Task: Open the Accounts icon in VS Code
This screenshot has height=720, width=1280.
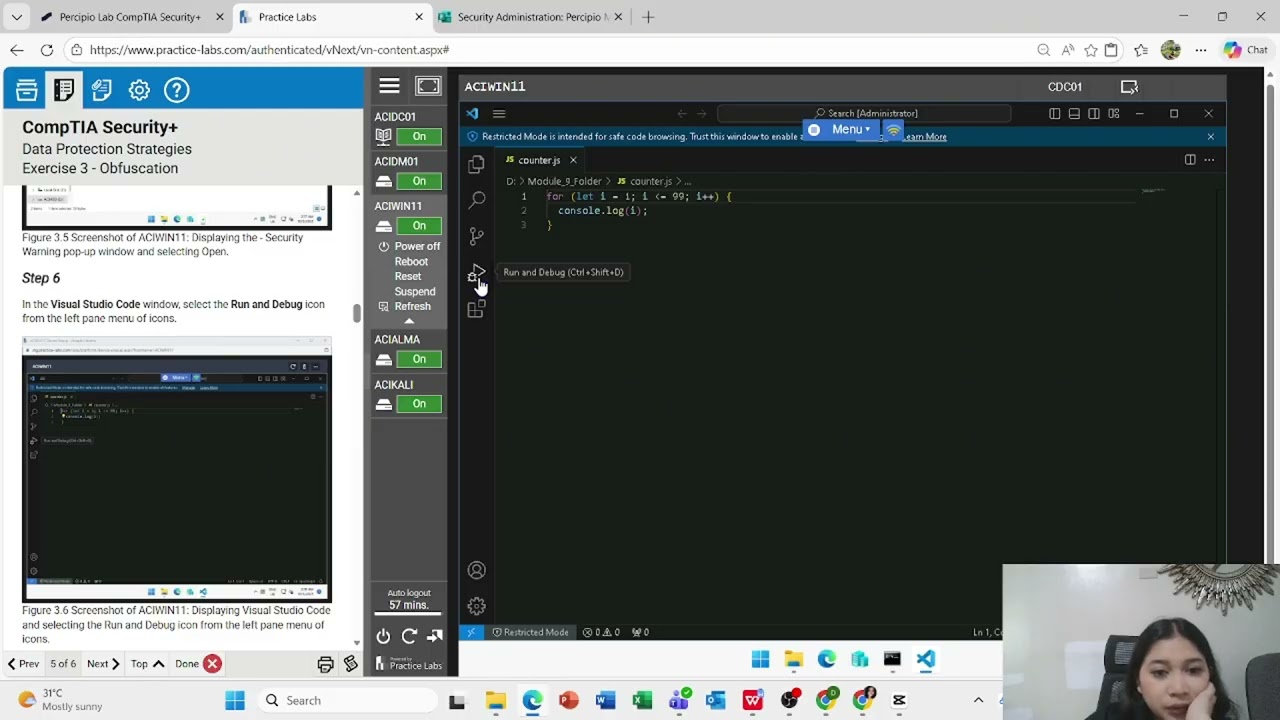Action: [x=476, y=570]
